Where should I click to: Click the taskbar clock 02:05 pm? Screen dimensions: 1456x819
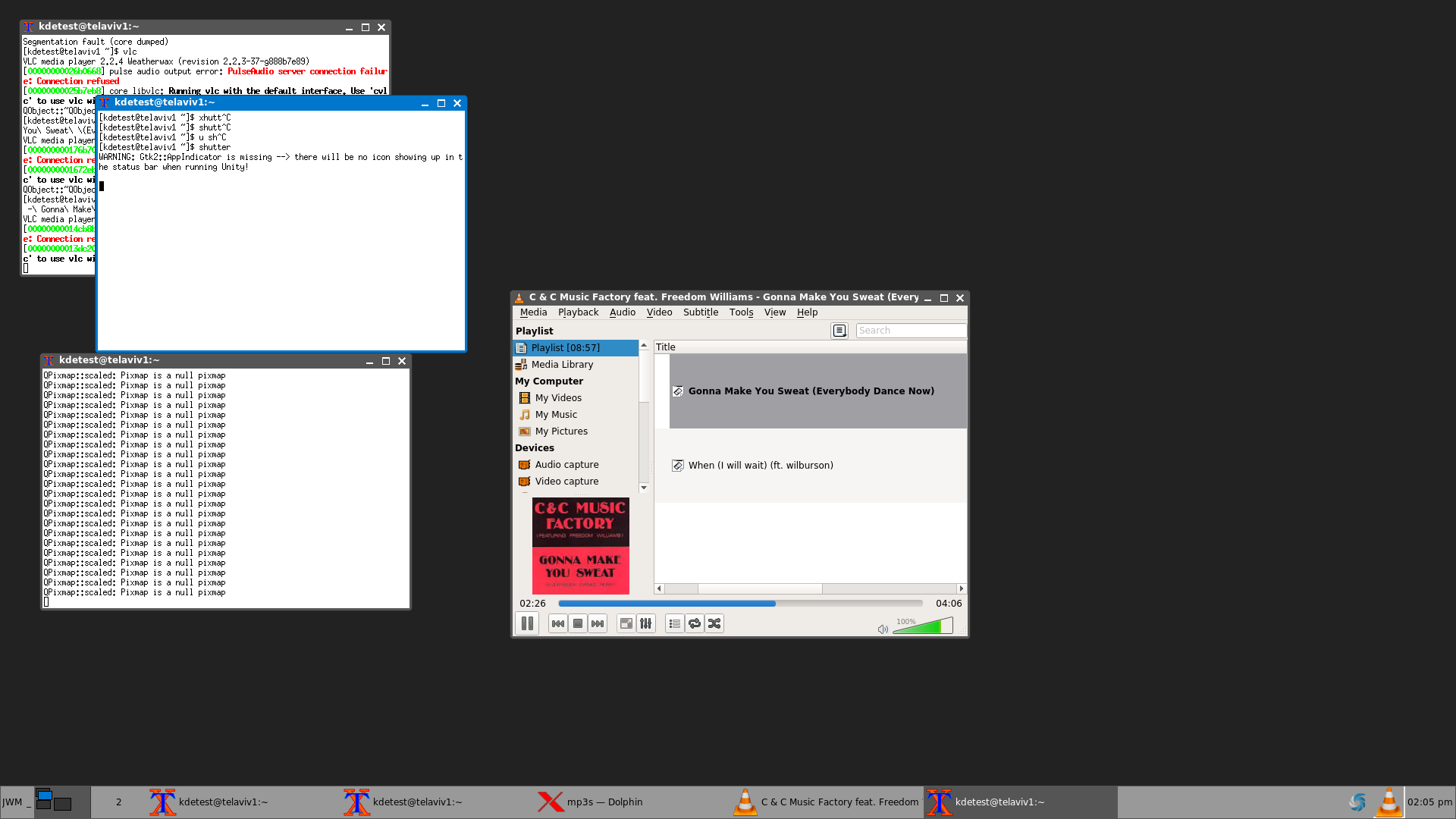1430,802
